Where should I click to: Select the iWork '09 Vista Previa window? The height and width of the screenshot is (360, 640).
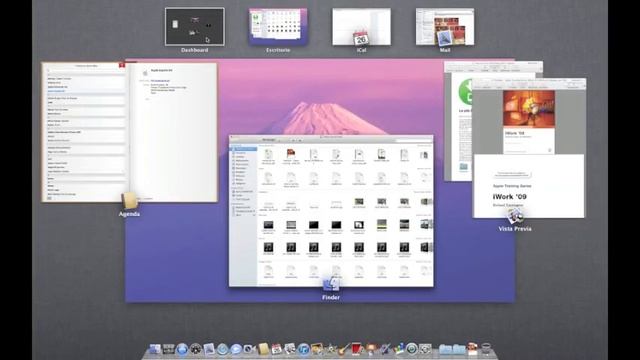pyautogui.click(x=529, y=148)
